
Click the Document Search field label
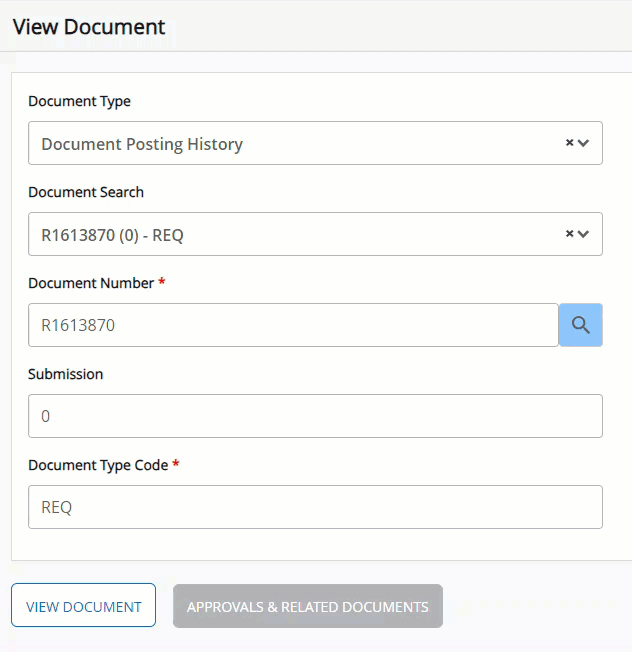coord(86,192)
